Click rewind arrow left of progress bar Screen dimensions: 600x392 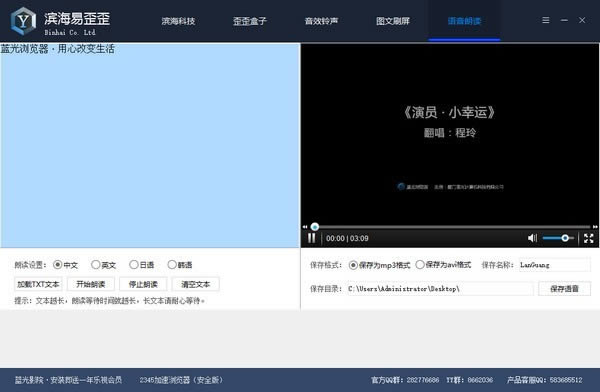[x=305, y=227]
